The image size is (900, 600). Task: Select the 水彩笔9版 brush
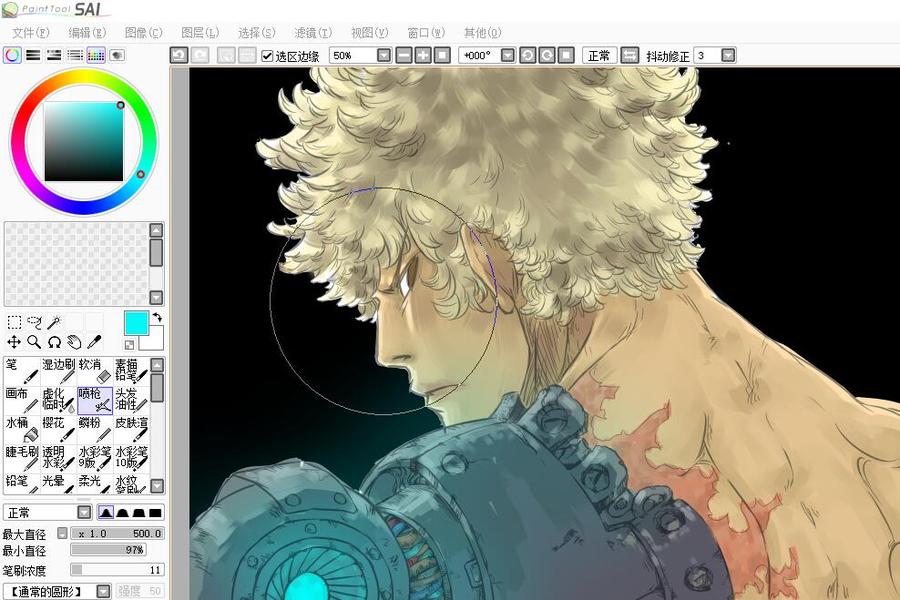point(95,459)
